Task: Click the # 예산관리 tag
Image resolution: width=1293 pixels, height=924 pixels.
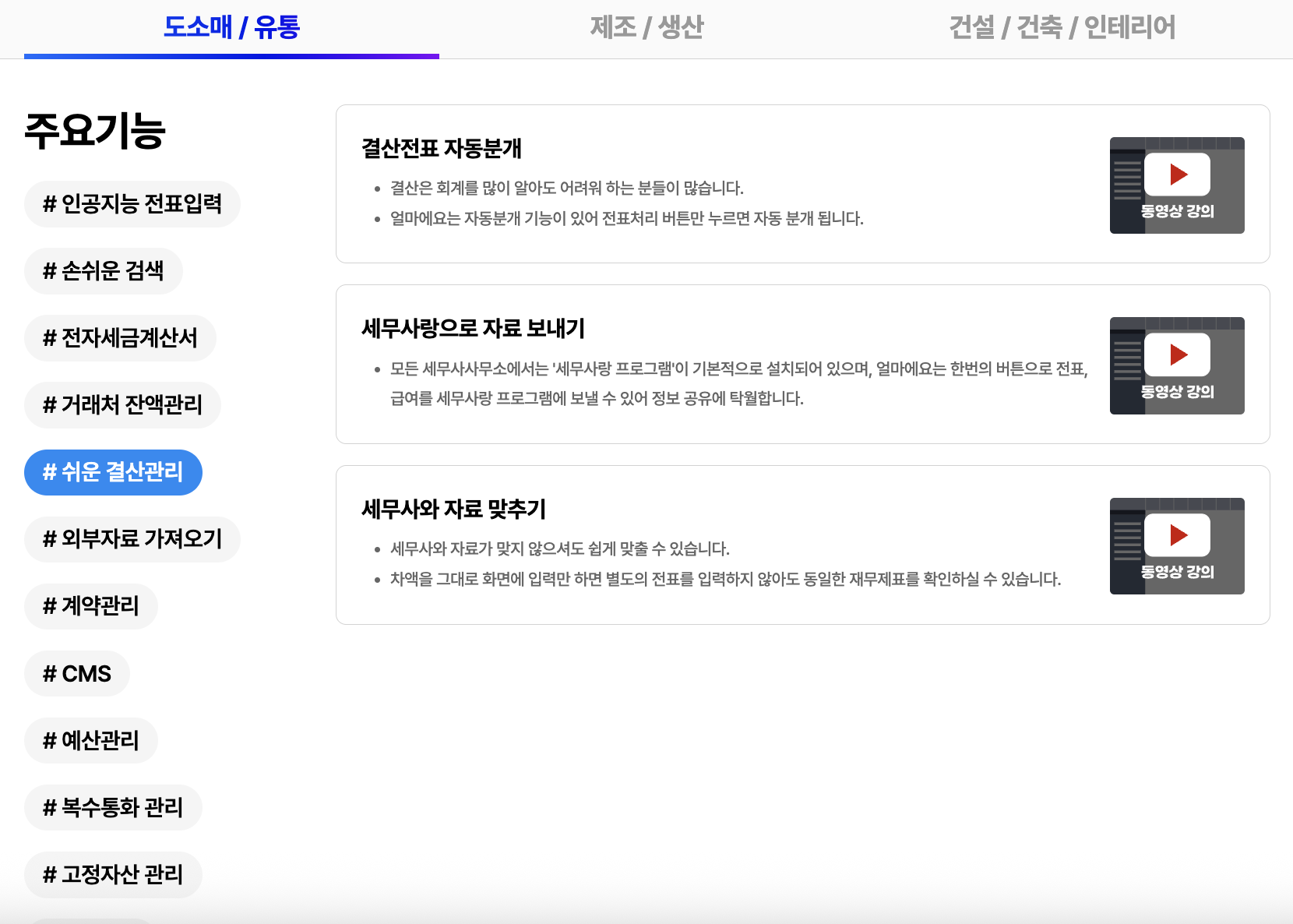Action: [x=90, y=740]
